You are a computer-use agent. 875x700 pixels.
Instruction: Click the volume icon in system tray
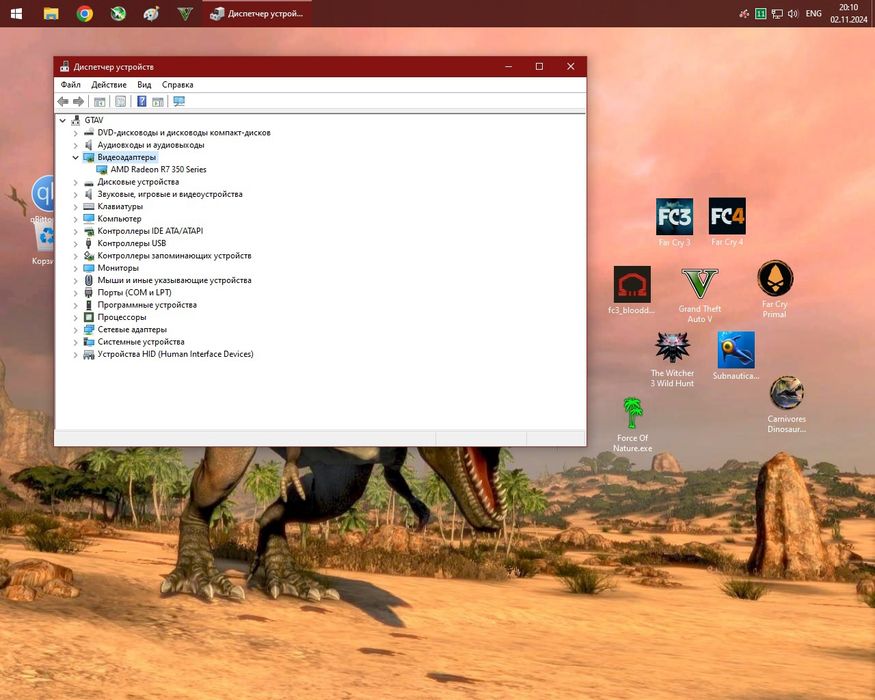click(x=792, y=13)
